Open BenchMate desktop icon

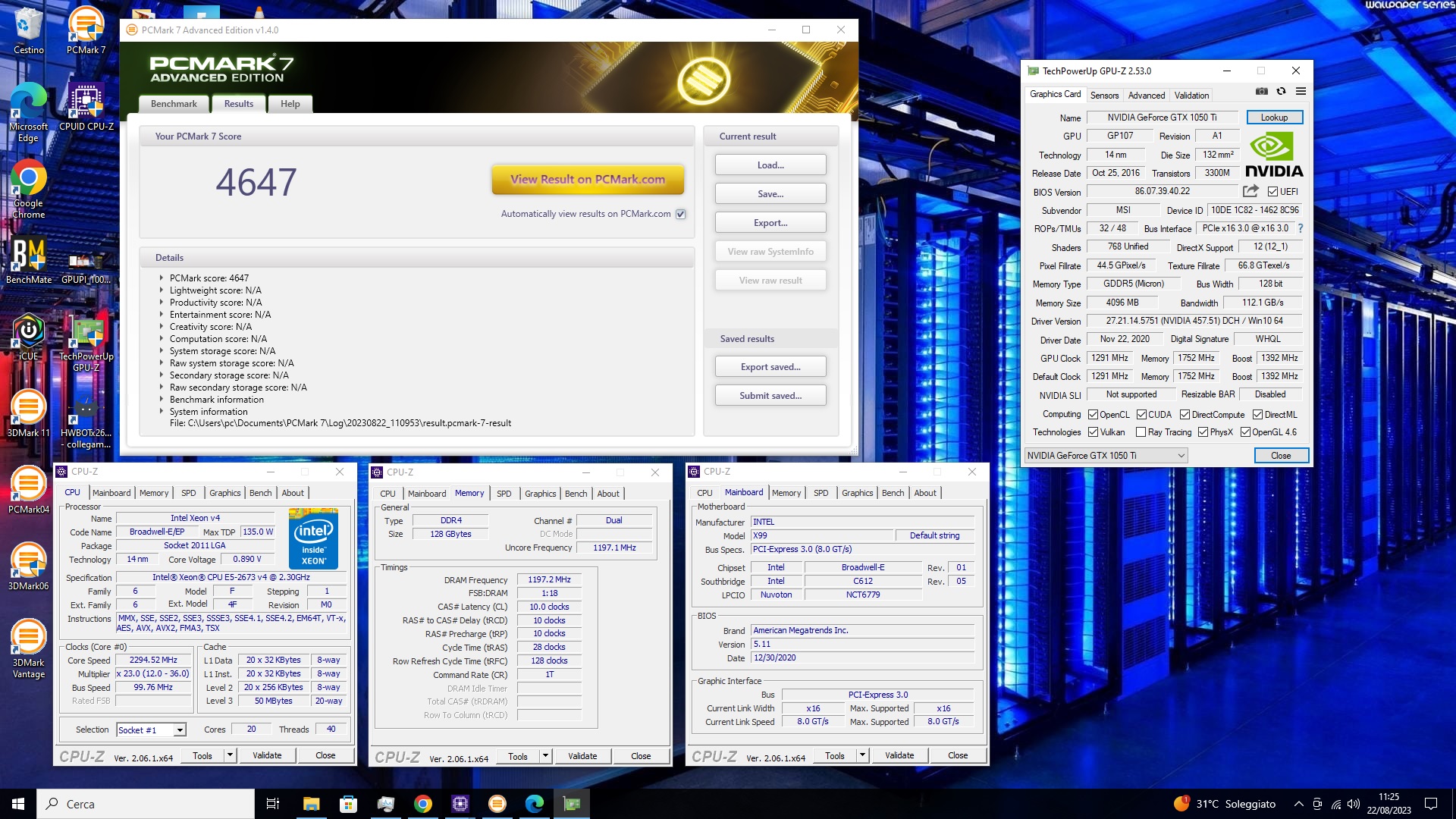28,261
